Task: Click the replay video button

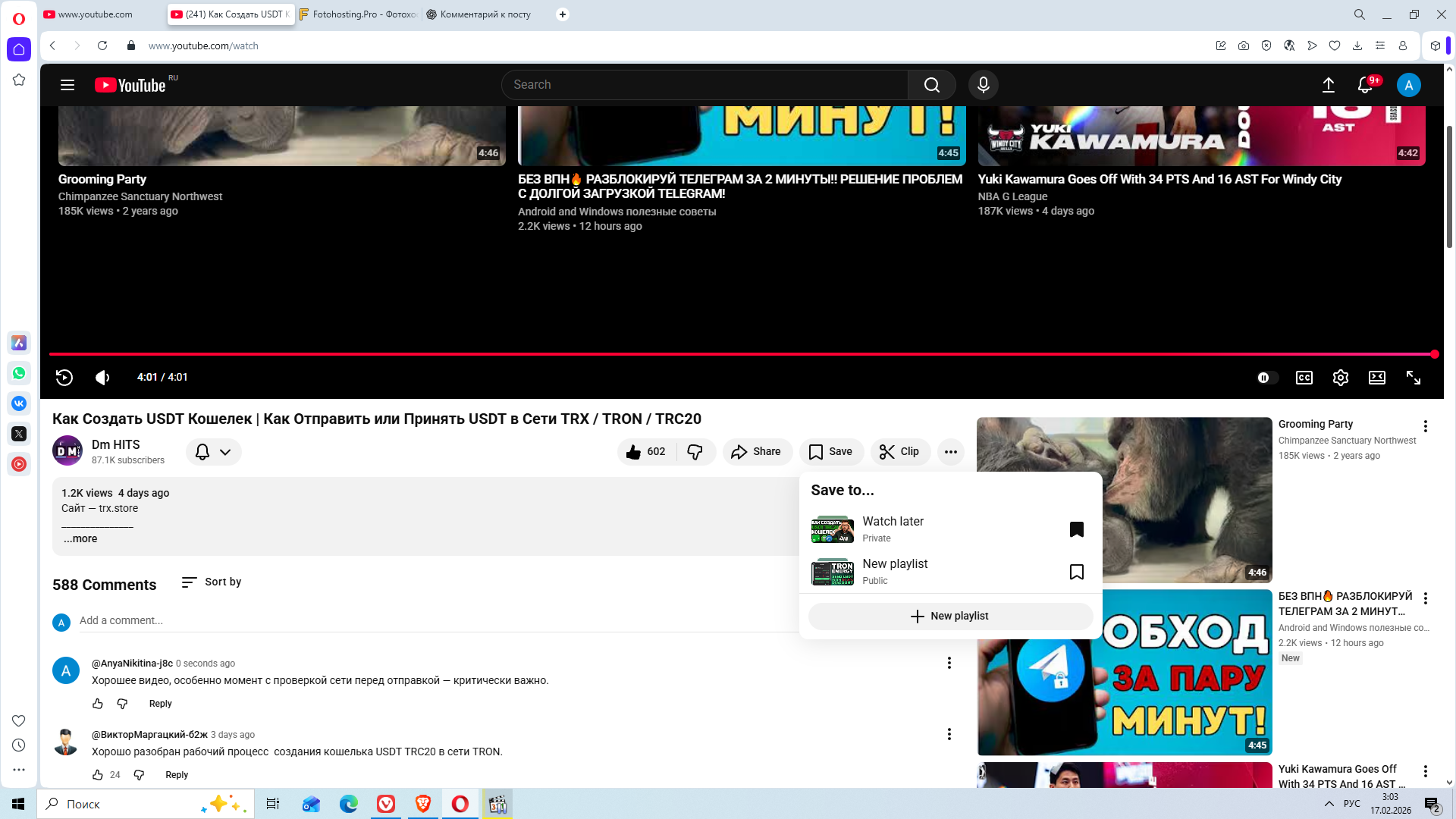Action: [x=64, y=378]
